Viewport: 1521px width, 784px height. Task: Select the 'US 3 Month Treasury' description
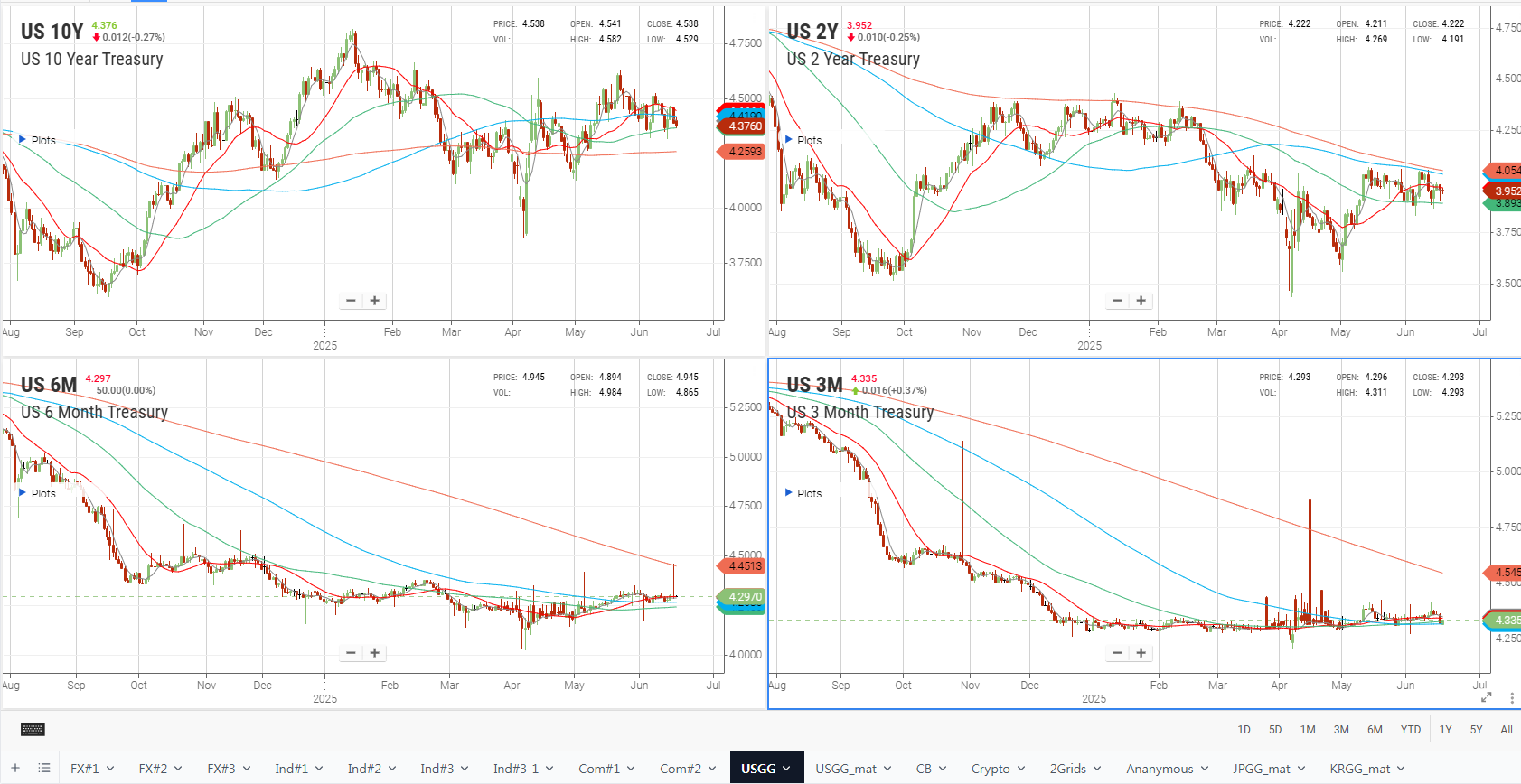(x=860, y=412)
